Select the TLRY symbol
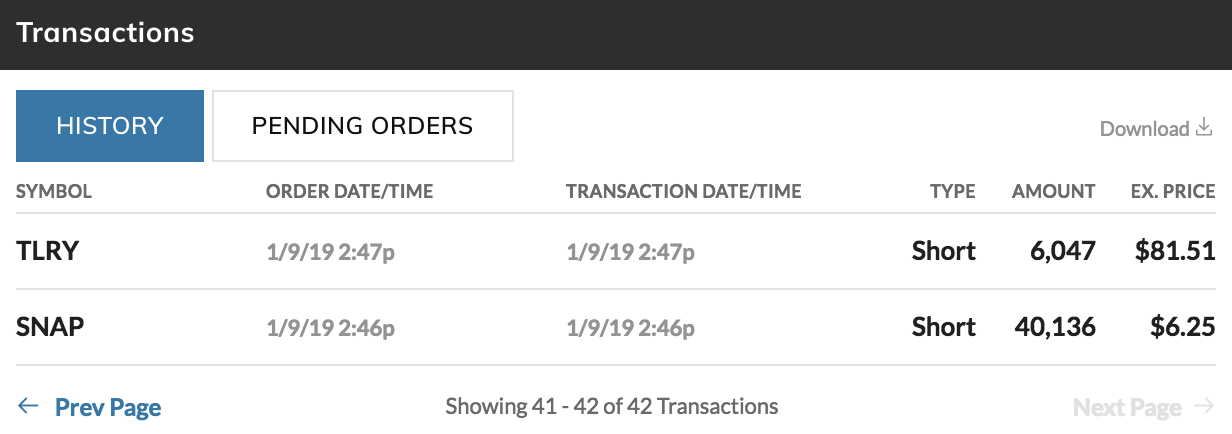This screenshot has width=1232, height=434. pyautogui.click(x=48, y=251)
